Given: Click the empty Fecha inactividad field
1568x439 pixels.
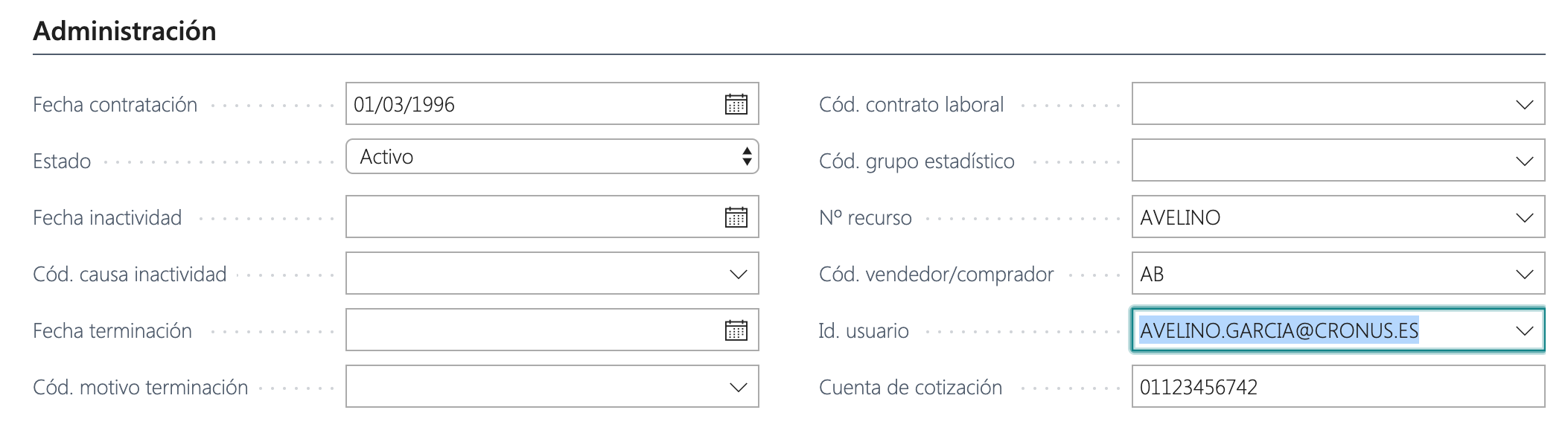Looking at the screenshot, I should (529, 217).
